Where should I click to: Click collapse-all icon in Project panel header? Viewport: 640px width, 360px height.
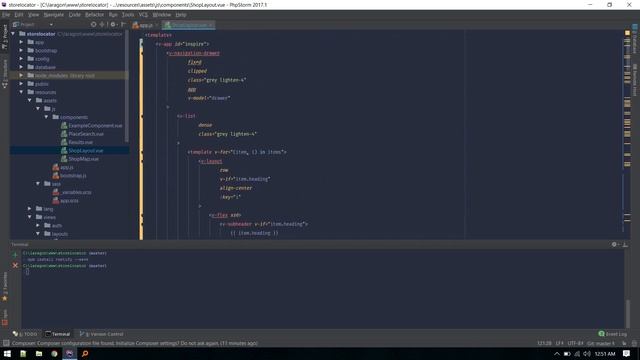pos(102,24)
